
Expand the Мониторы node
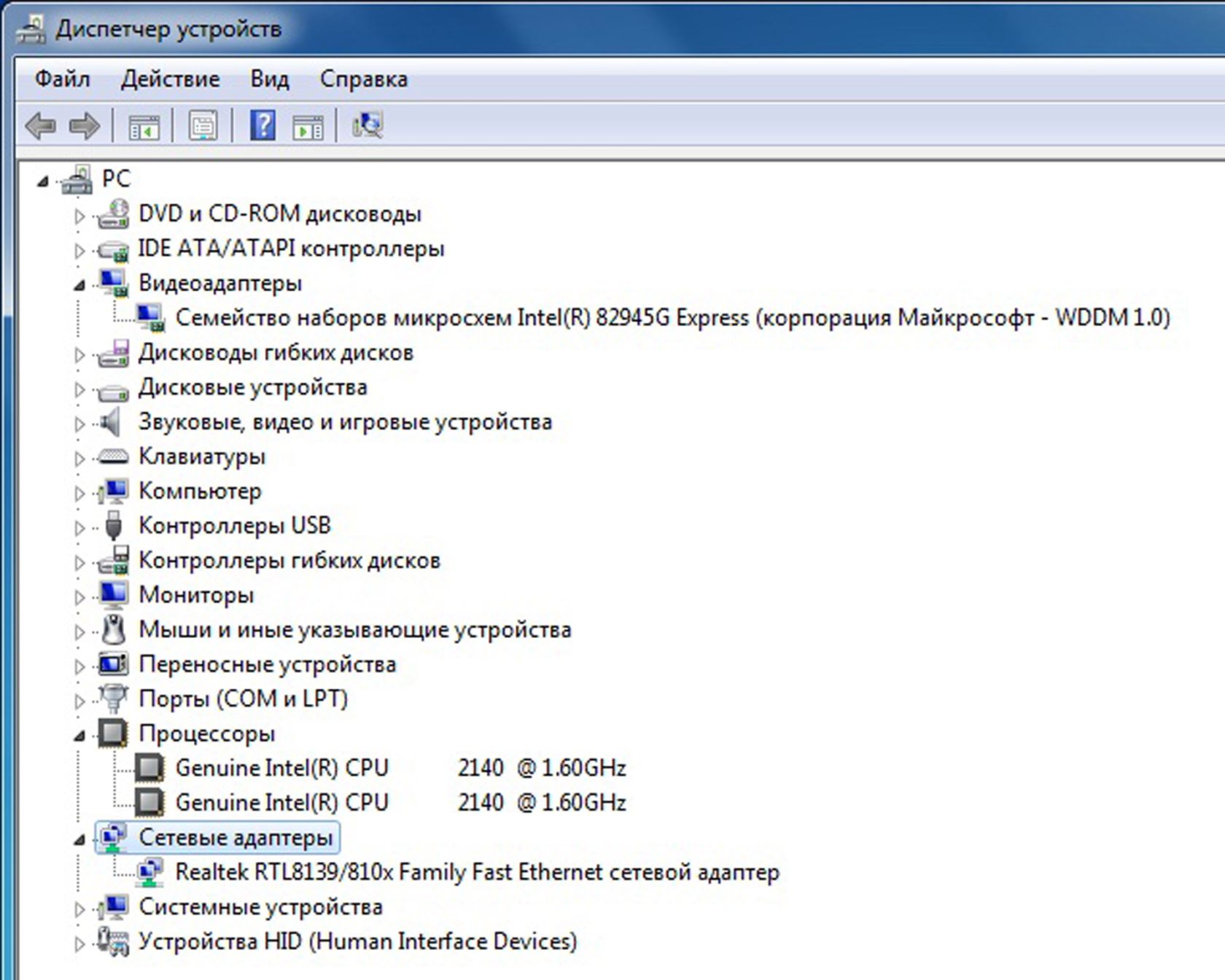pyautogui.click(x=79, y=597)
